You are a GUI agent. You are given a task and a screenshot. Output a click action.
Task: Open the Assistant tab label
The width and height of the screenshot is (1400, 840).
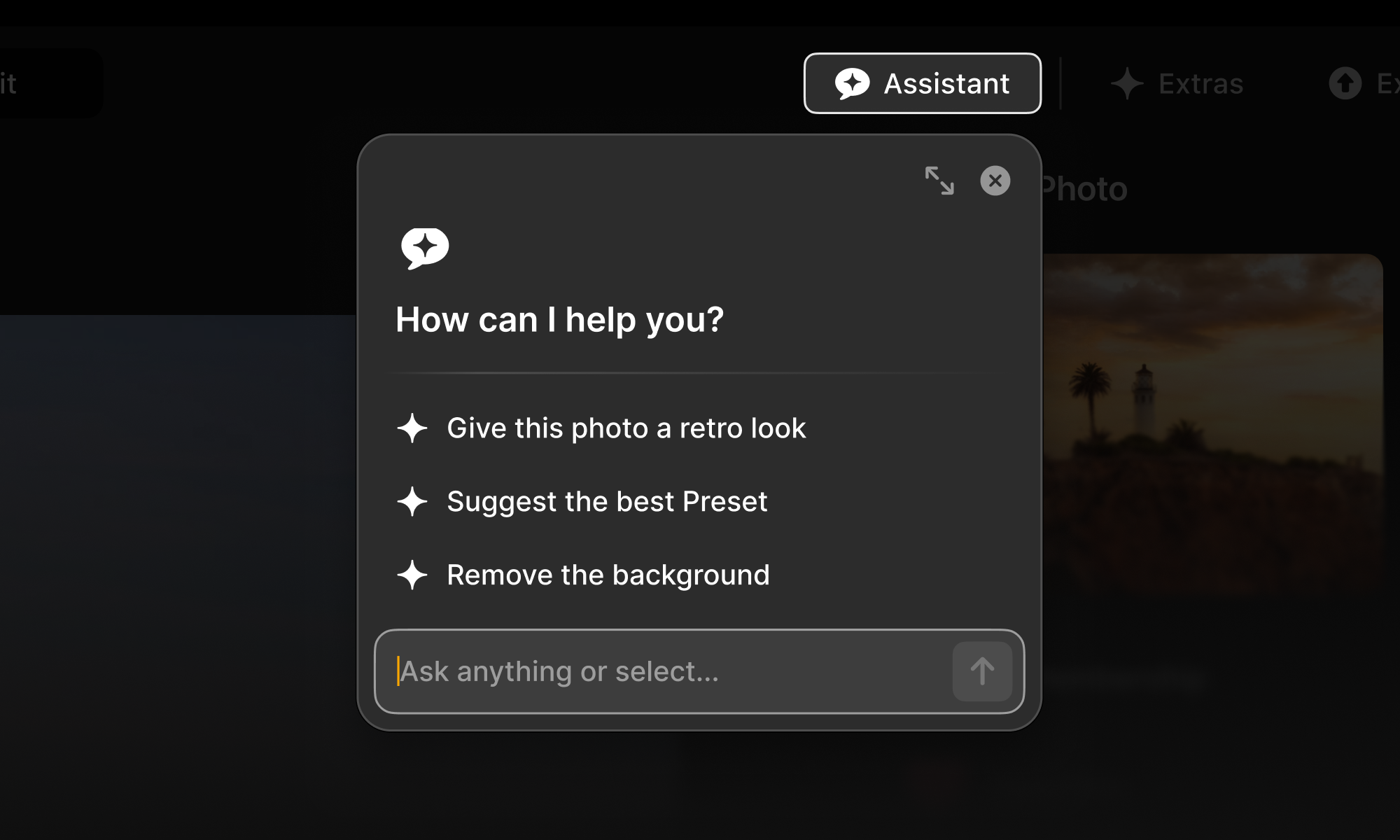946,84
